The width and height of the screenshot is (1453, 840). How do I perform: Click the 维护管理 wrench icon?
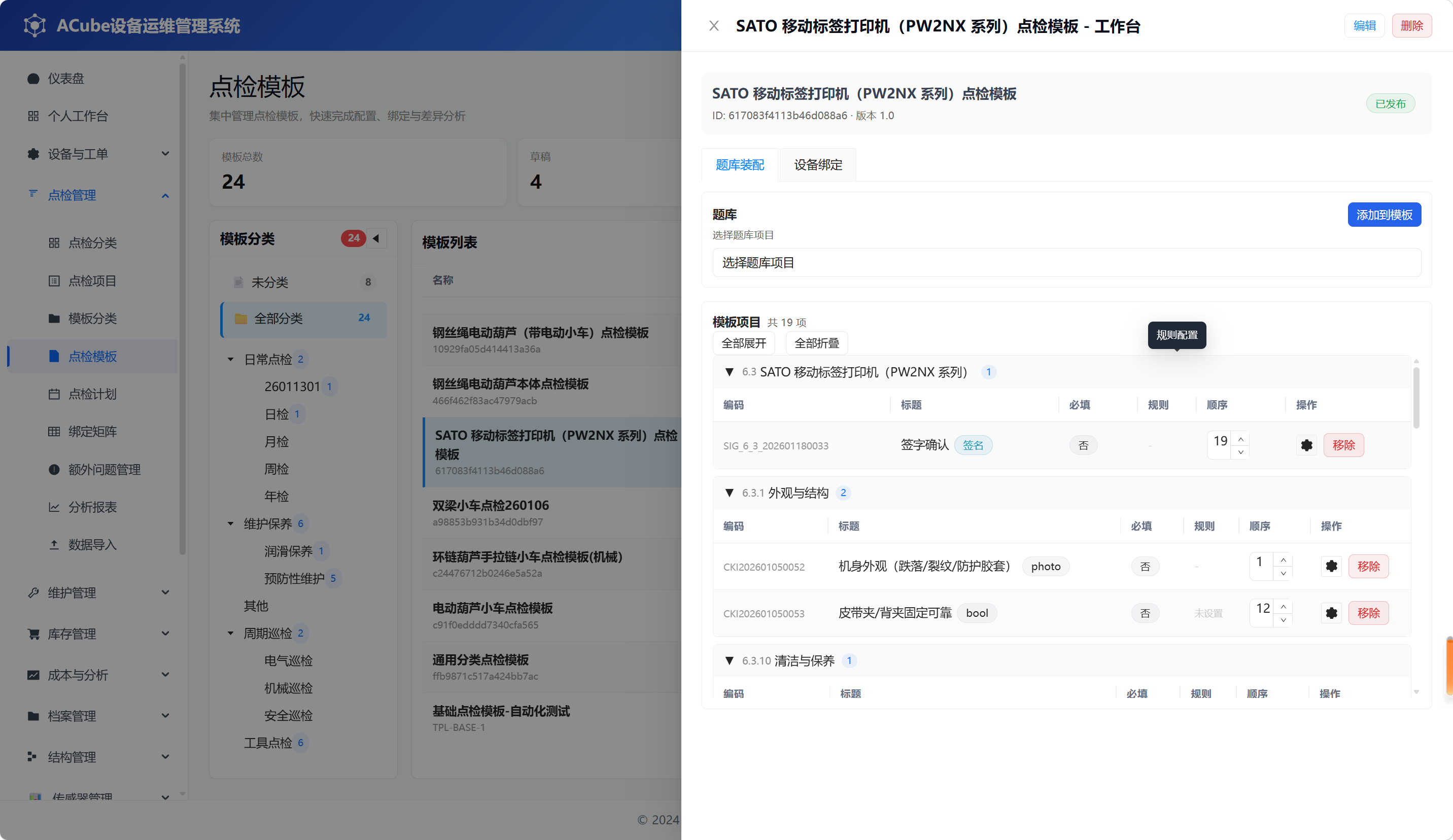pyautogui.click(x=33, y=592)
